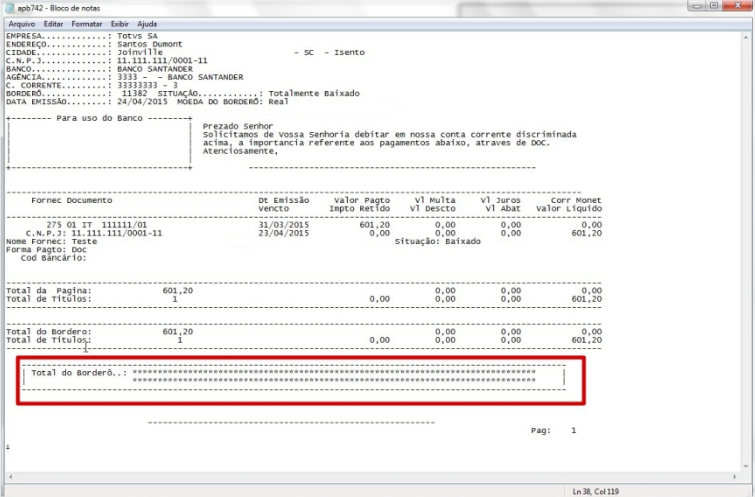Click document entry '275 01 IT 111111/01'
755x497 pixels.
click(x=97, y=225)
